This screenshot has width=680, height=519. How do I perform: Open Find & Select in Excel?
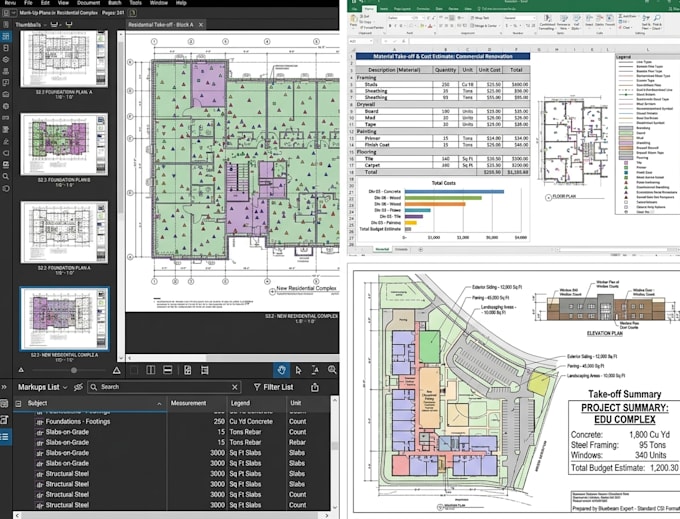657,22
